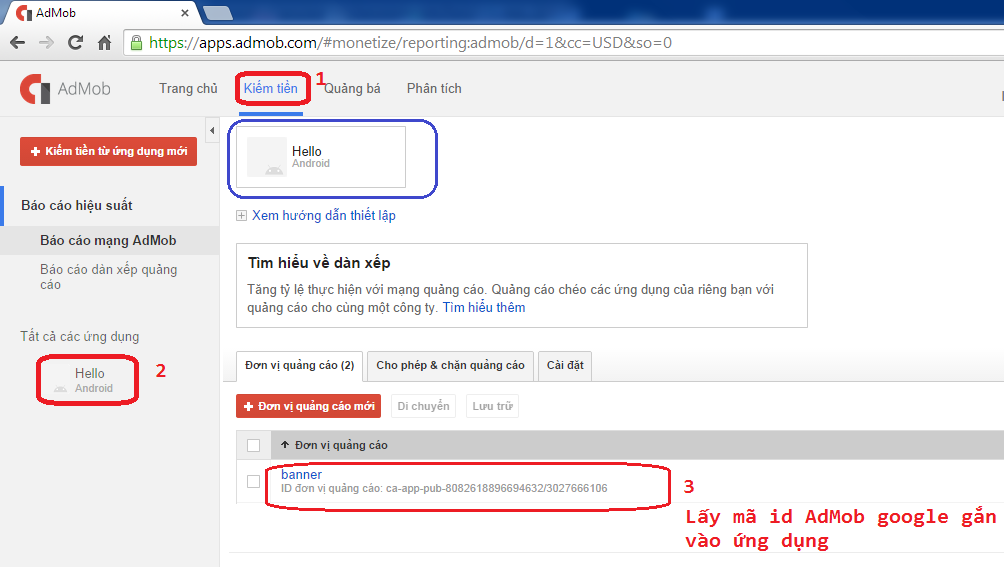The height and width of the screenshot is (567, 1004).
Task: Open the 'Quảng bá' menu
Action: [352, 88]
